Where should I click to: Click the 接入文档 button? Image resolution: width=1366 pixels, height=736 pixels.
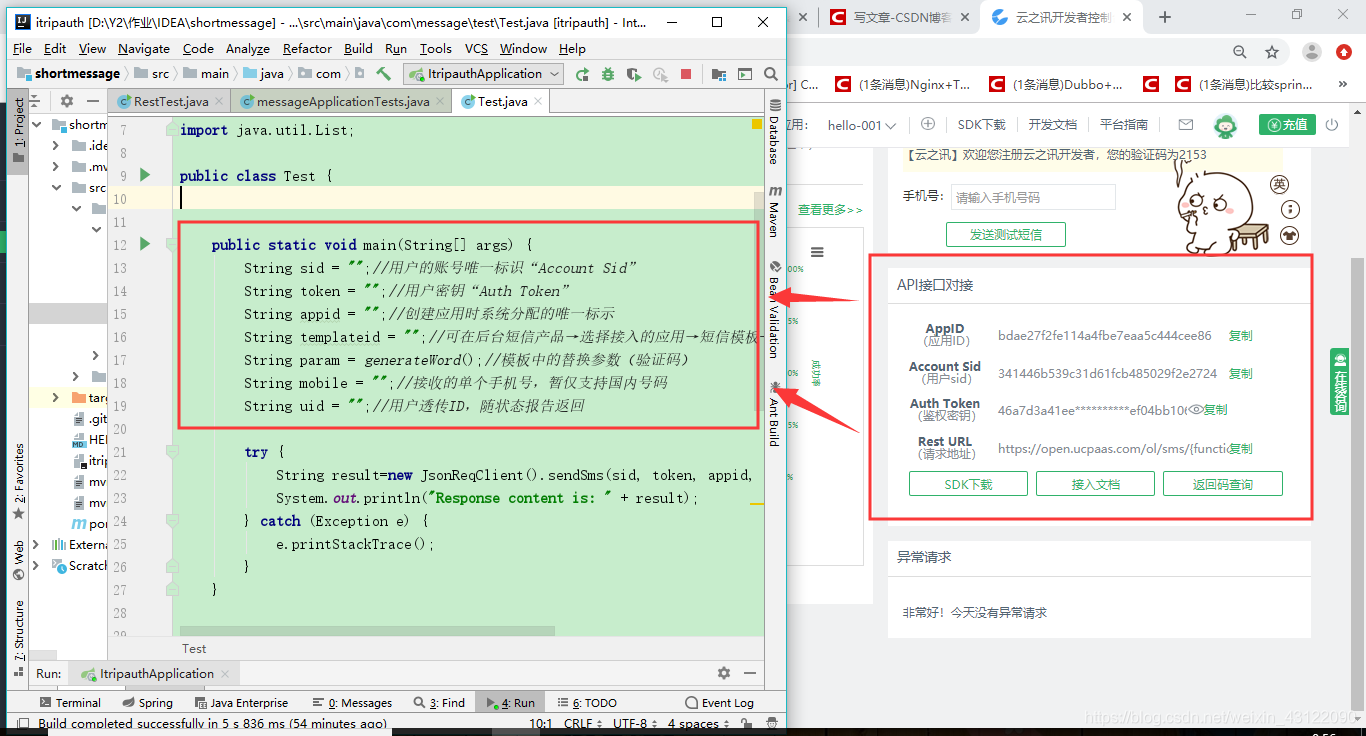coord(1095,484)
